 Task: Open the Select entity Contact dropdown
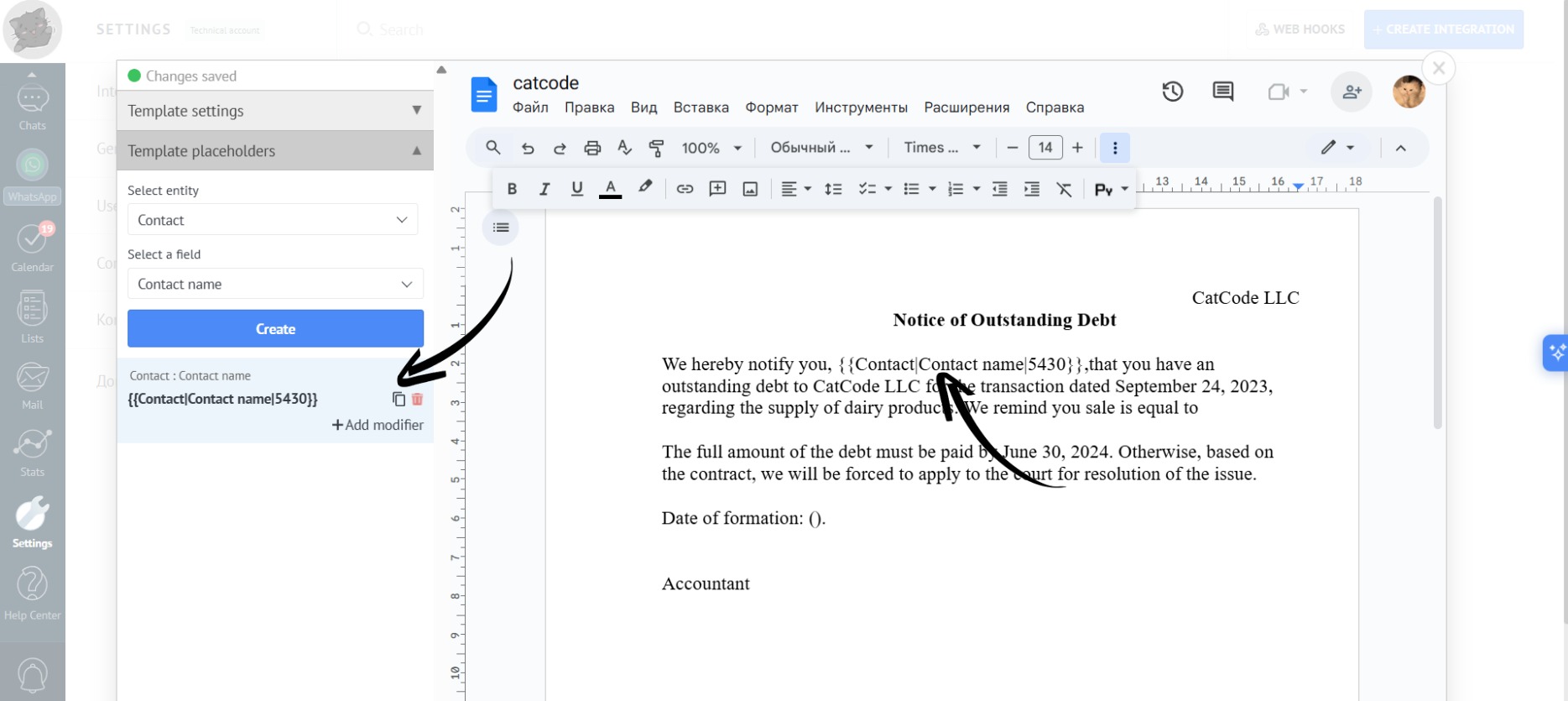coord(273,220)
